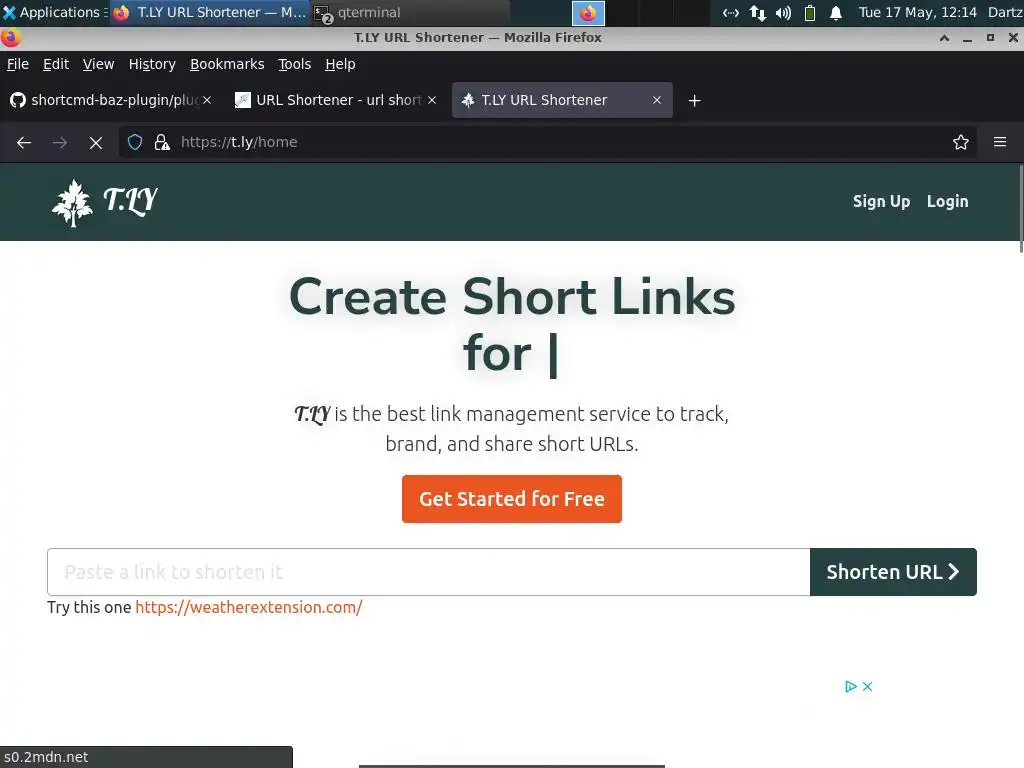The height and width of the screenshot is (768, 1024).
Task: Open the volume speaker tray icon
Action: point(783,12)
